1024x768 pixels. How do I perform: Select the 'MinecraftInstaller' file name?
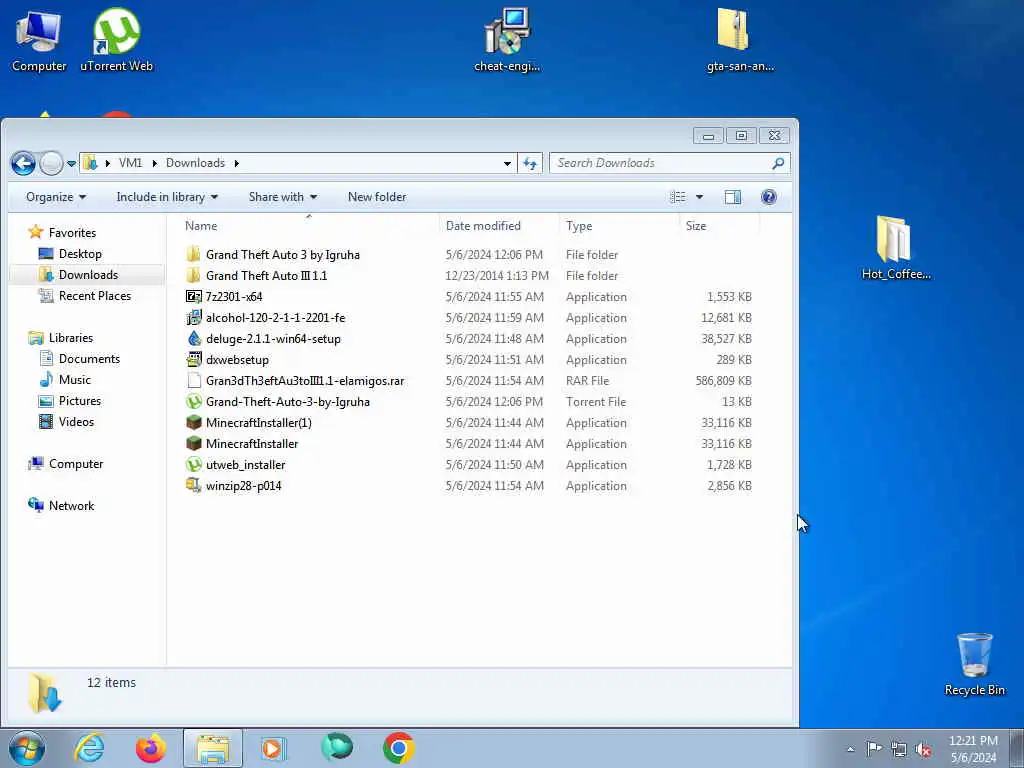[252, 443]
